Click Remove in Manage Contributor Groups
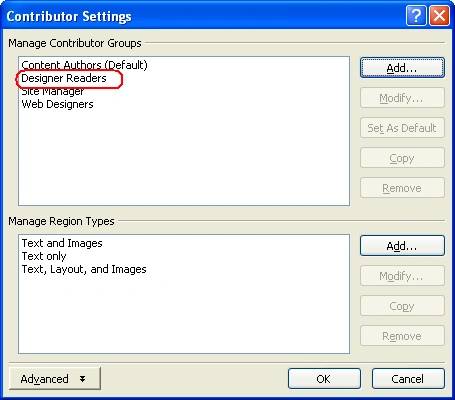The height and width of the screenshot is (400, 455). (x=402, y=188)
